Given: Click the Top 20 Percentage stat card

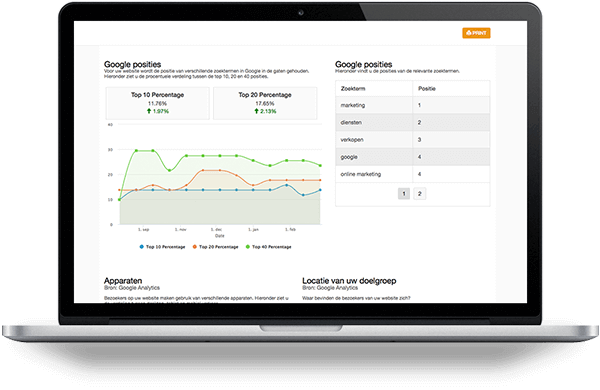Looking at the screenshot, I should (x=265, y=103).
